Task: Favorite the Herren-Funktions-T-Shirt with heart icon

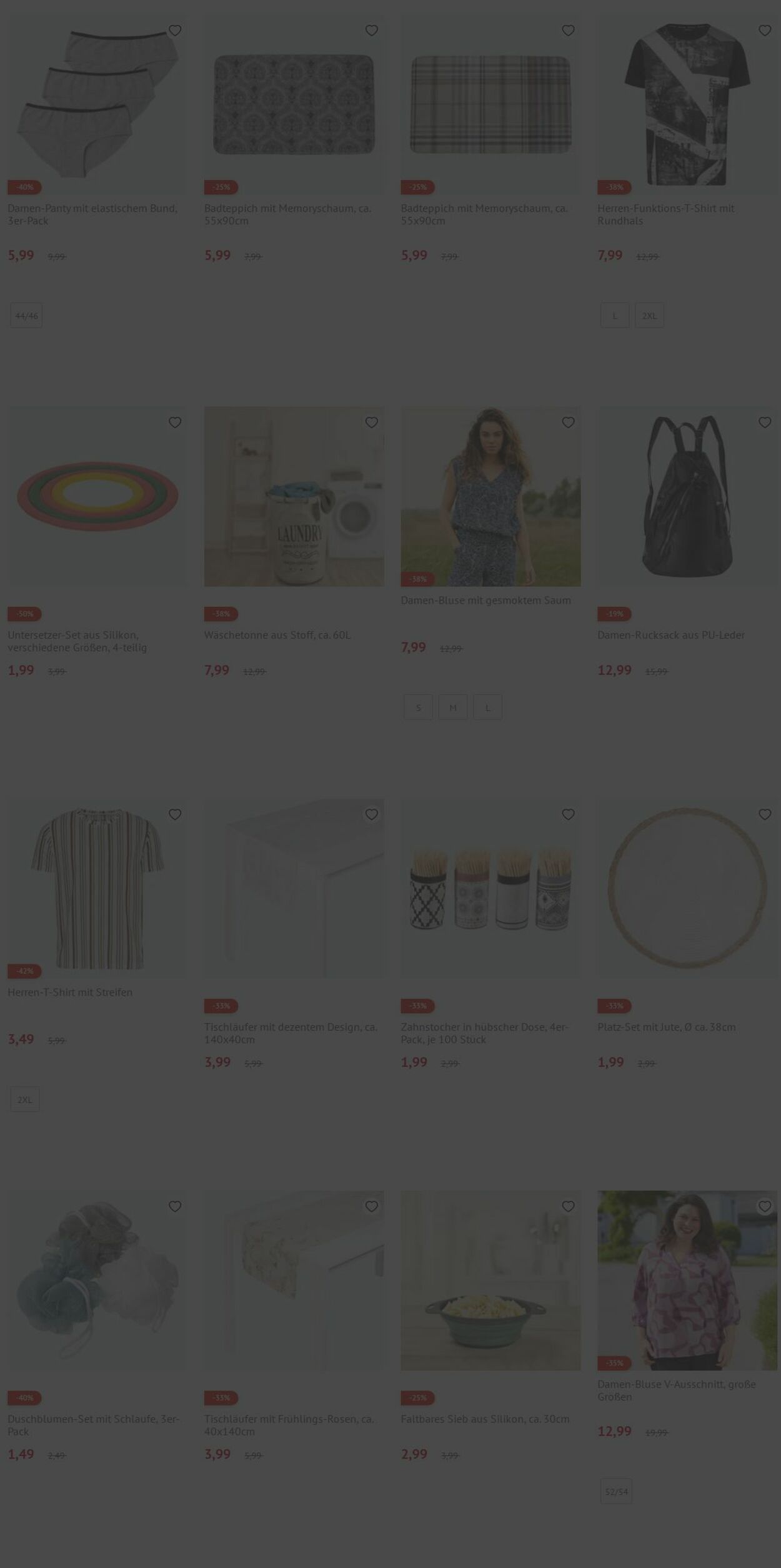Action: tap(765, 31)
